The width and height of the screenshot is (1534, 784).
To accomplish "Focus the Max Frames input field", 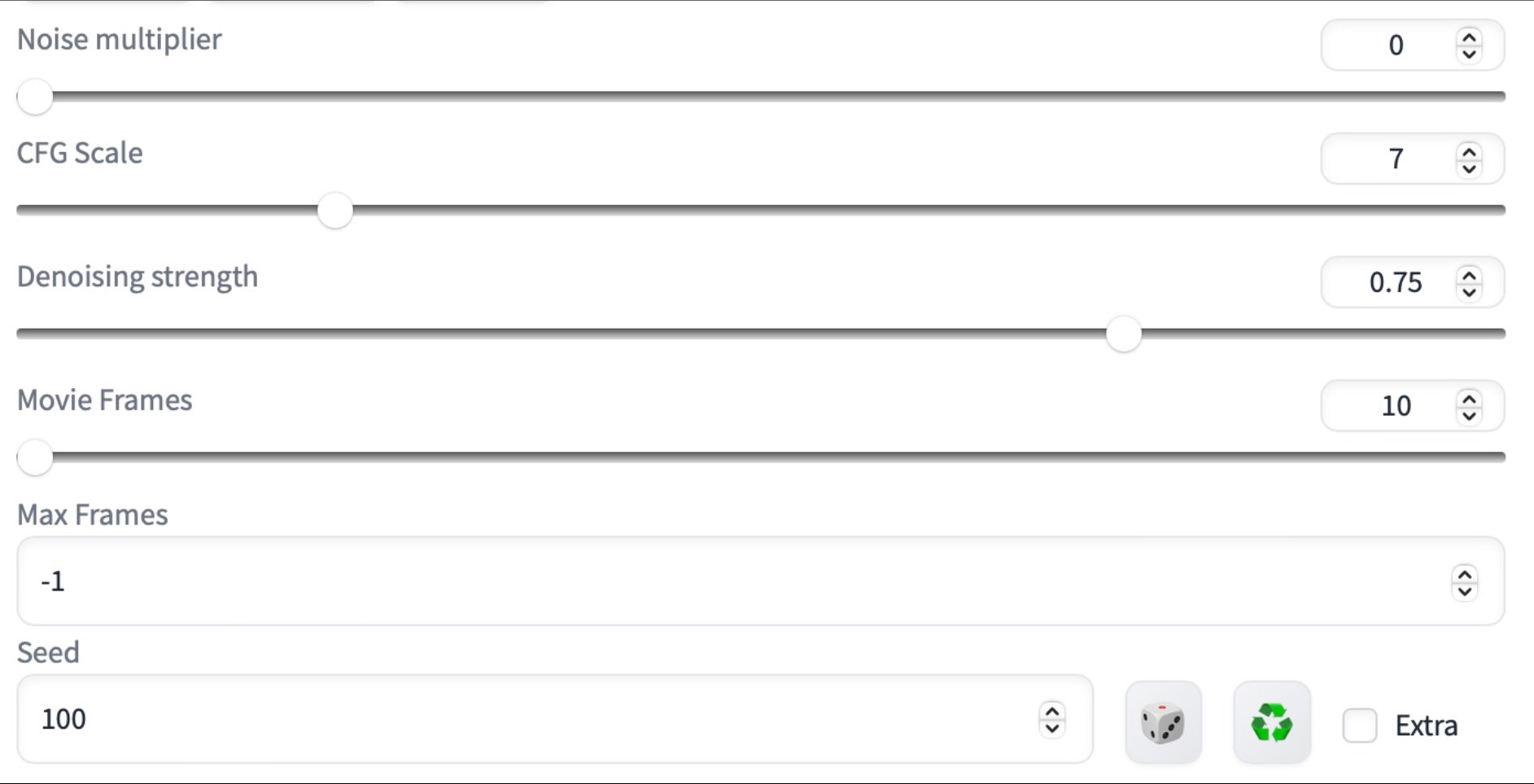I will pos(732,581).
